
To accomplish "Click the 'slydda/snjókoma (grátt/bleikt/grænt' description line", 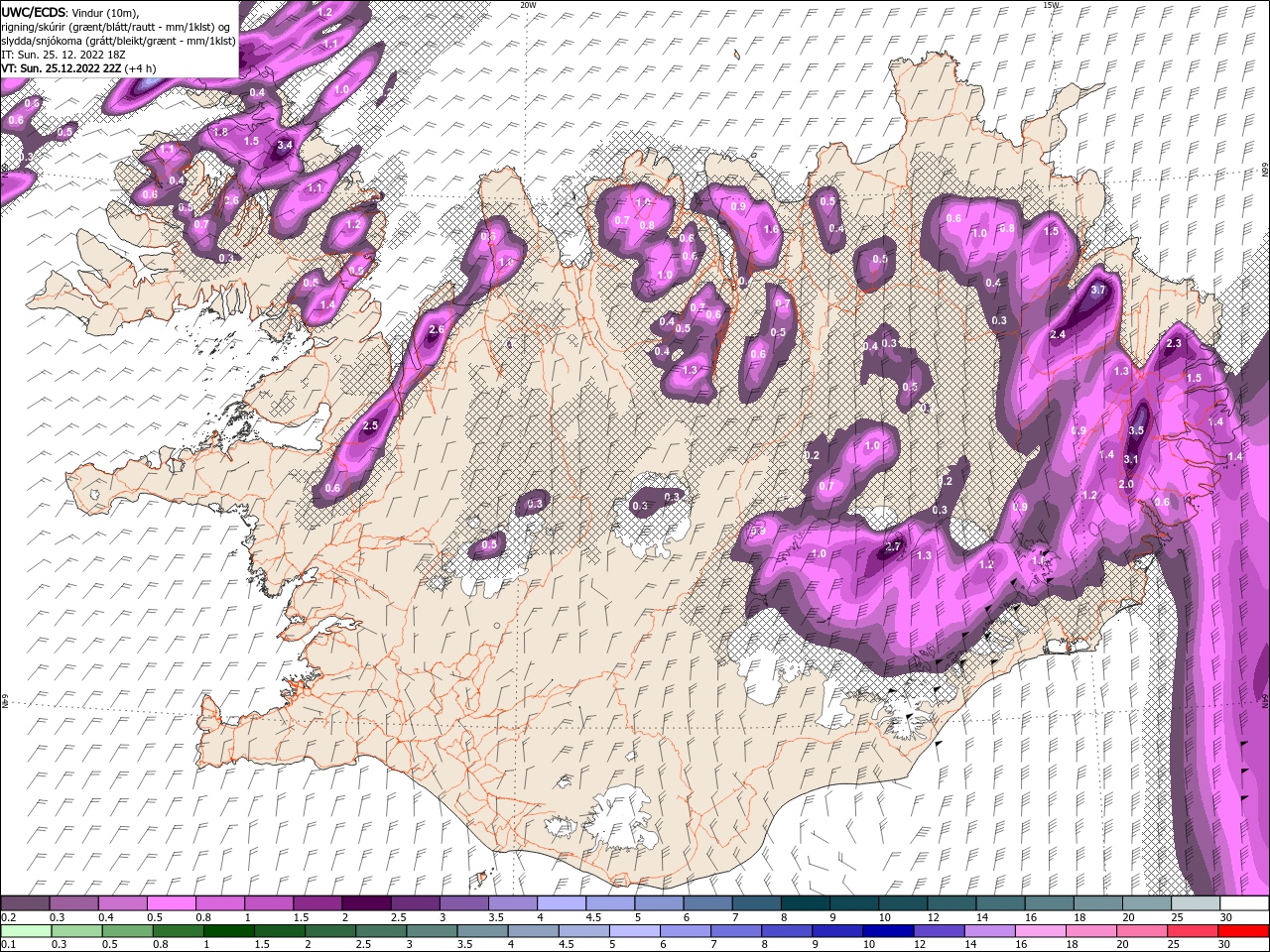I will click(x=118, y=41).
